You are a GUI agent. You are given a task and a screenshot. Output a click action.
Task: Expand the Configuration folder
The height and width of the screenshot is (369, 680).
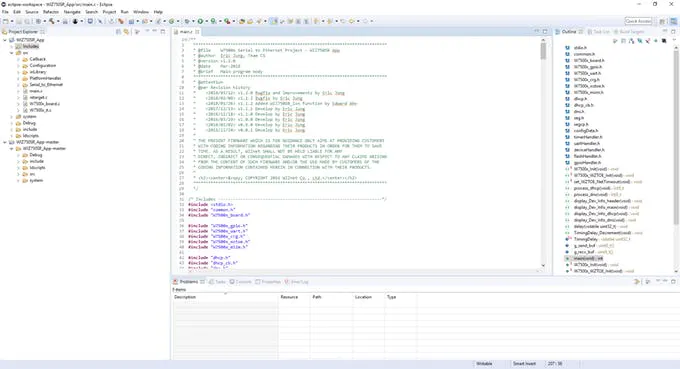pyautogui.click(x=18, y=65)
